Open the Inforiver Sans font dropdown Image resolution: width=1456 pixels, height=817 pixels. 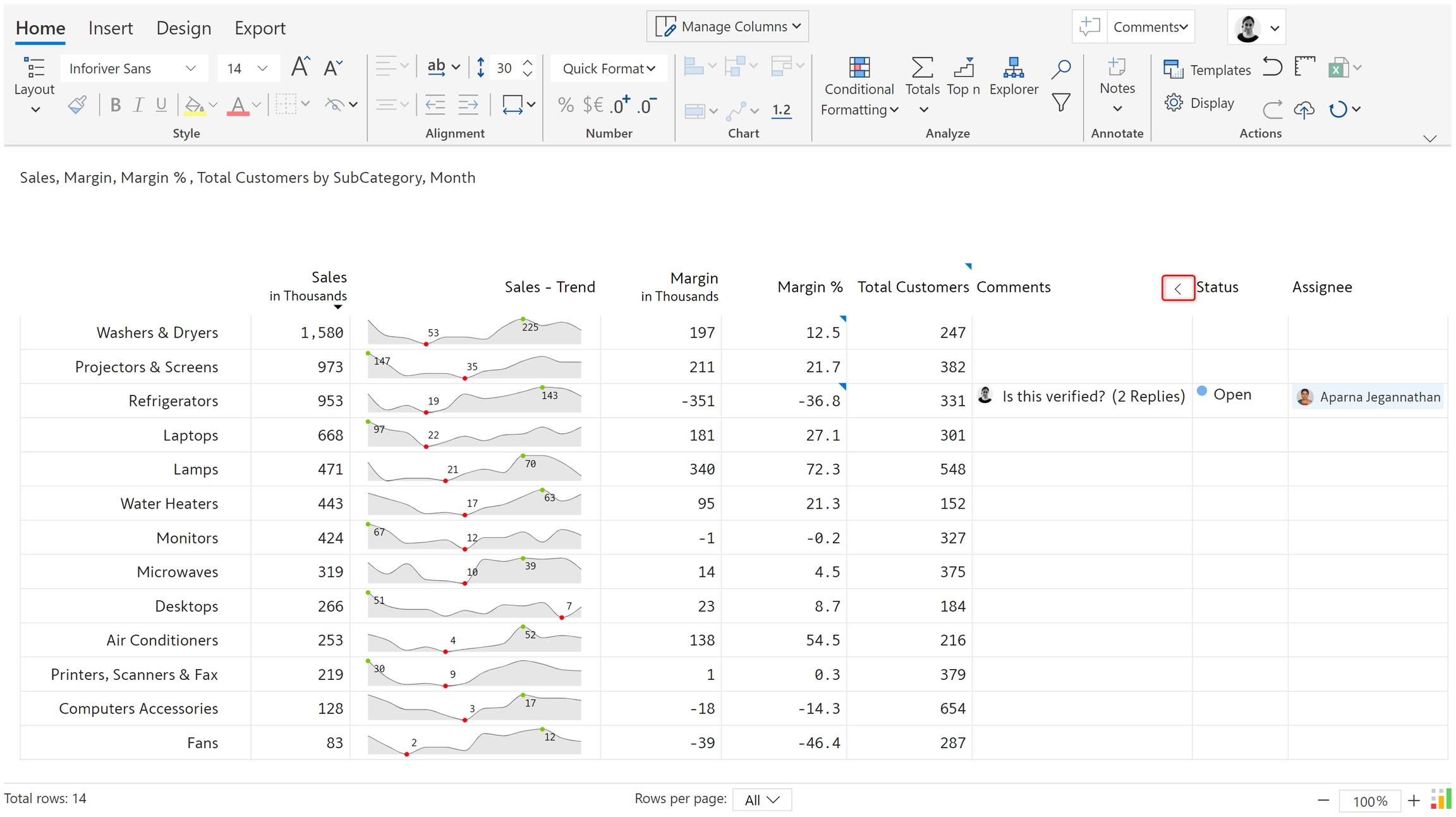133,68
